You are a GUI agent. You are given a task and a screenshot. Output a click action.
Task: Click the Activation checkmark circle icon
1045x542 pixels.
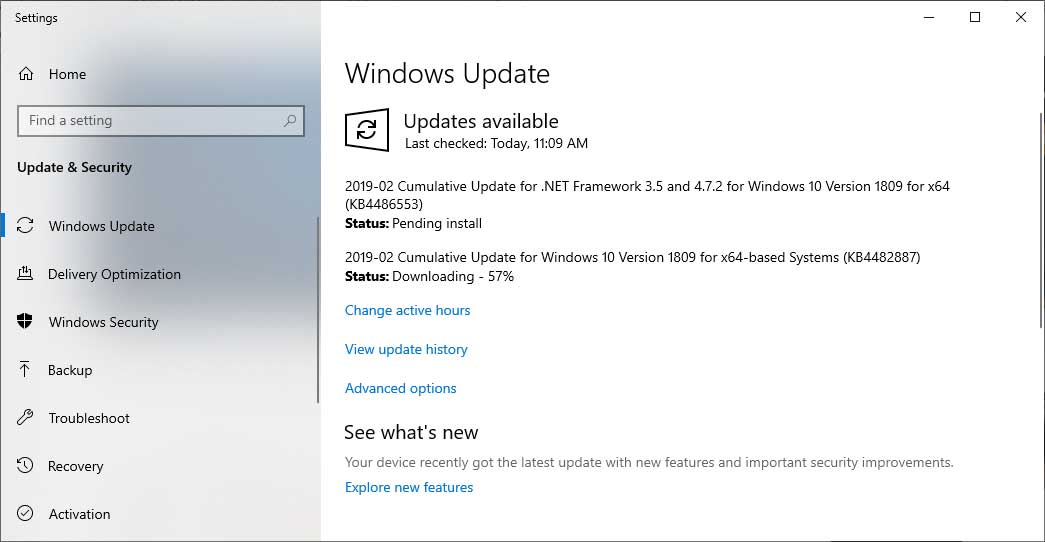click(x=26, y=514)
